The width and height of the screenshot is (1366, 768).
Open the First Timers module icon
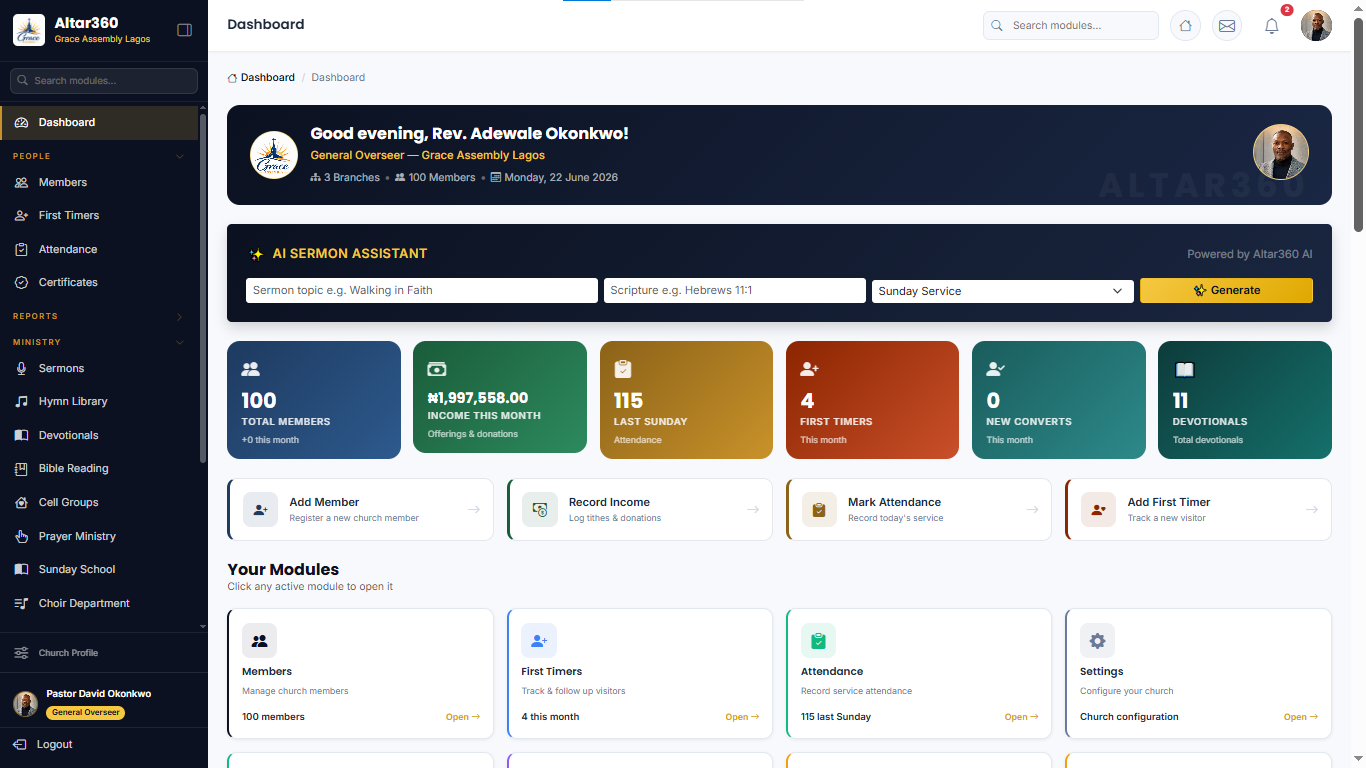pos(539,641)
